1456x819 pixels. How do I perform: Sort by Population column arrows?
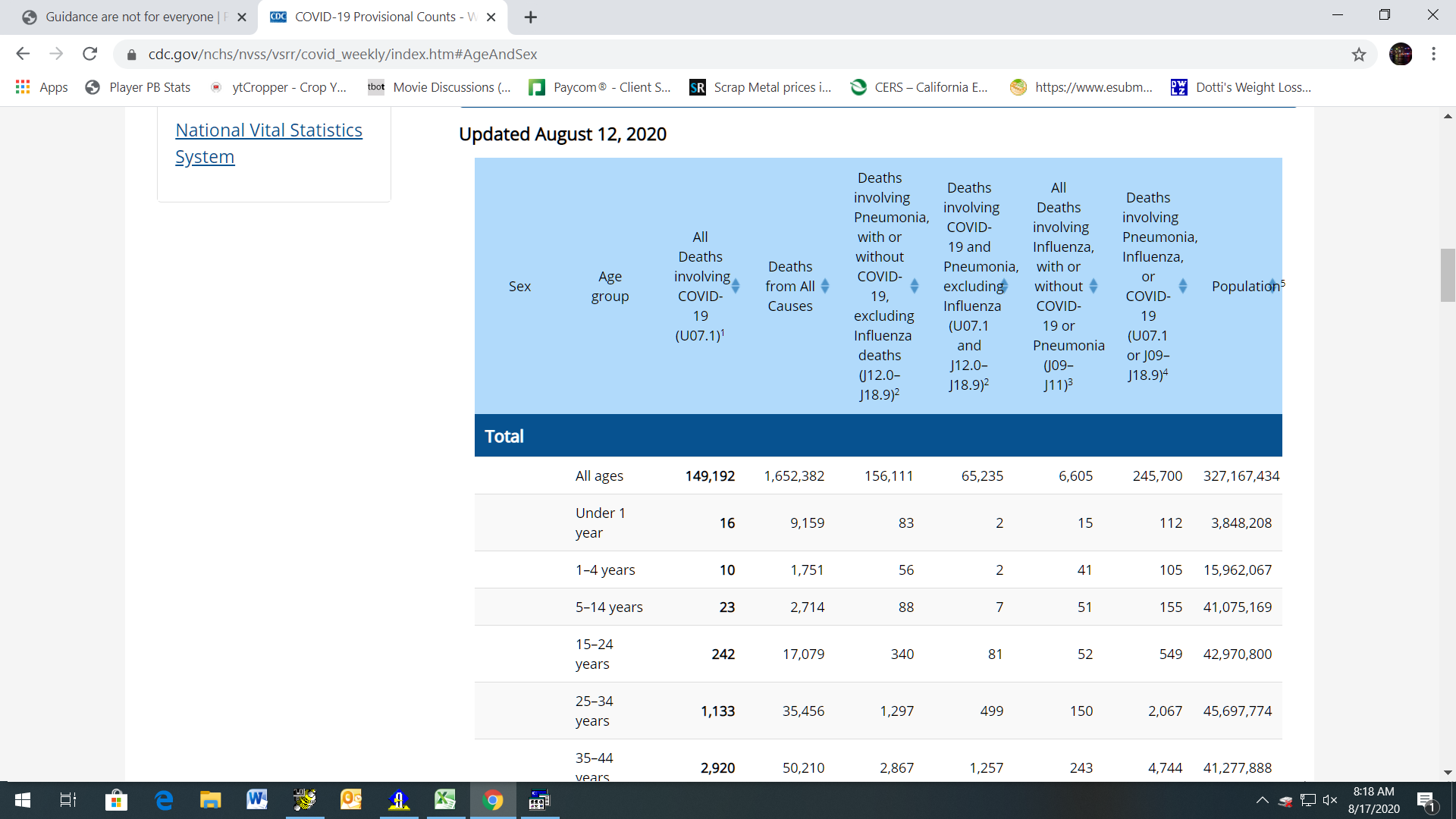tap(1272, 286)
